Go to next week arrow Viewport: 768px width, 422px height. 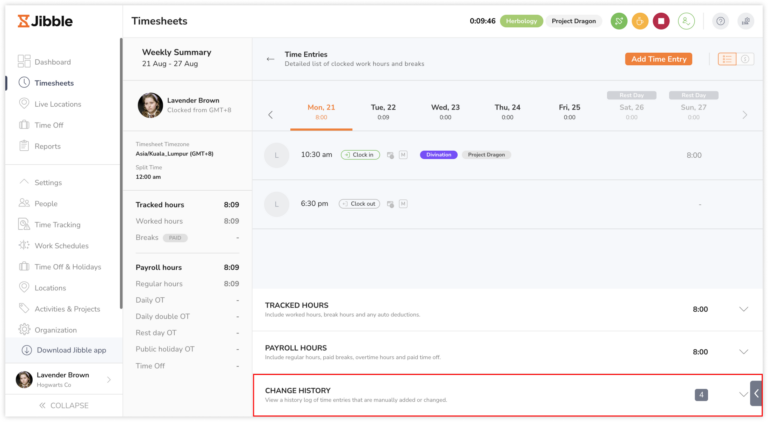pos(744,115)
